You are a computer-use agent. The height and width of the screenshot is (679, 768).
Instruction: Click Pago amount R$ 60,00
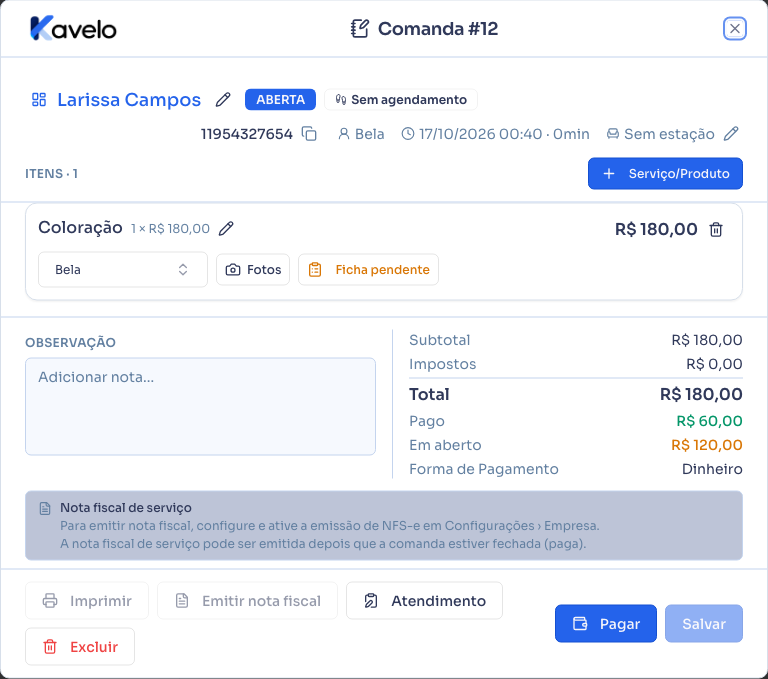click(x=709, y=421)
